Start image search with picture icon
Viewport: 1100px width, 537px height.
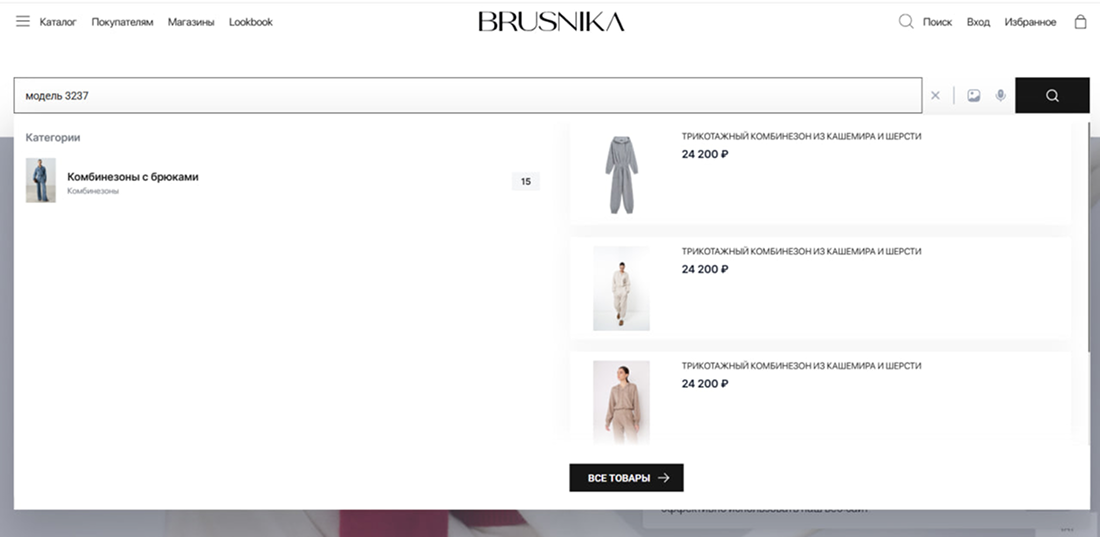(973, 96)
